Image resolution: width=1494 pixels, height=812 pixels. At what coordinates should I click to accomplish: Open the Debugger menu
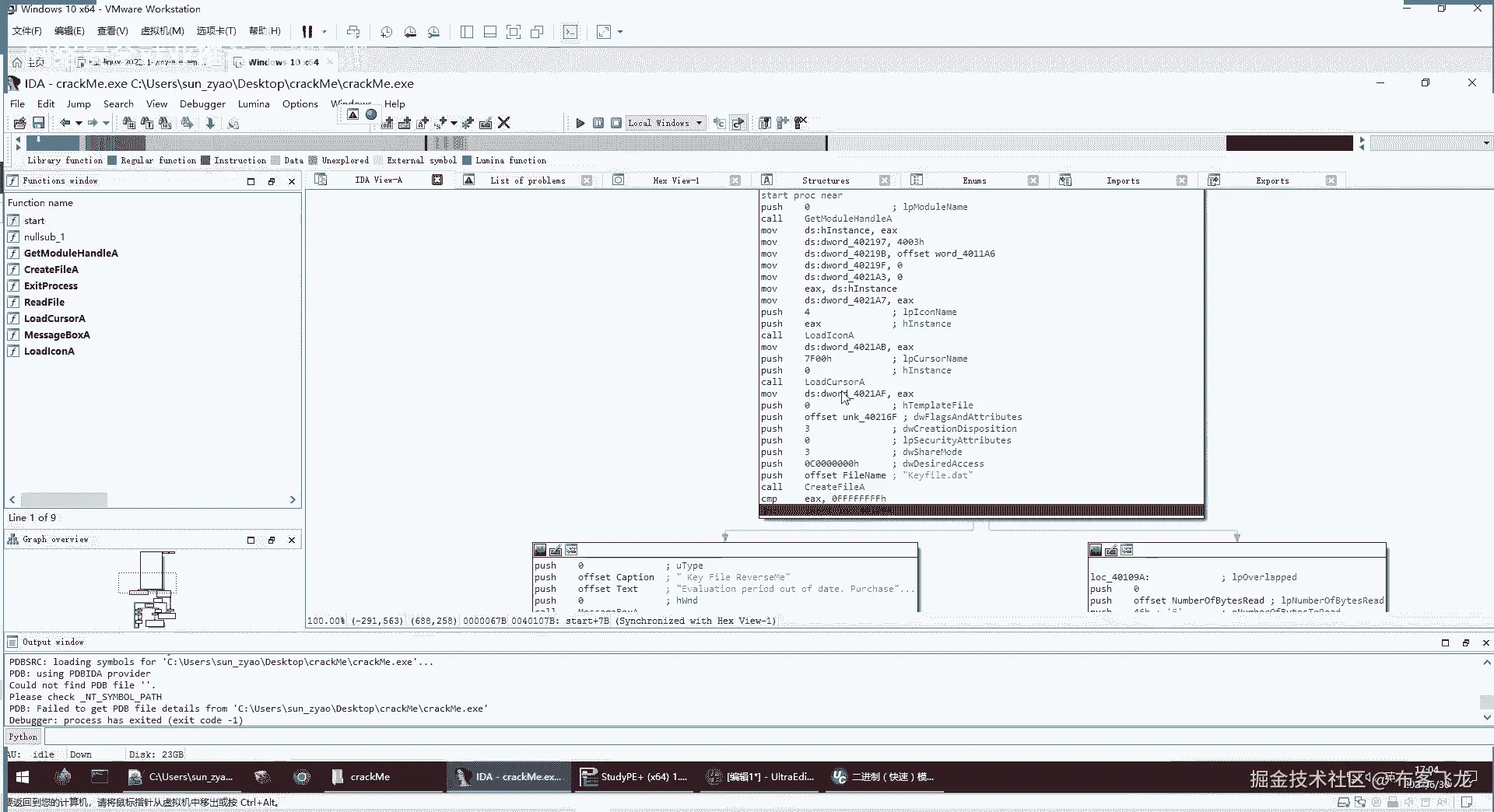coord(202,103)
